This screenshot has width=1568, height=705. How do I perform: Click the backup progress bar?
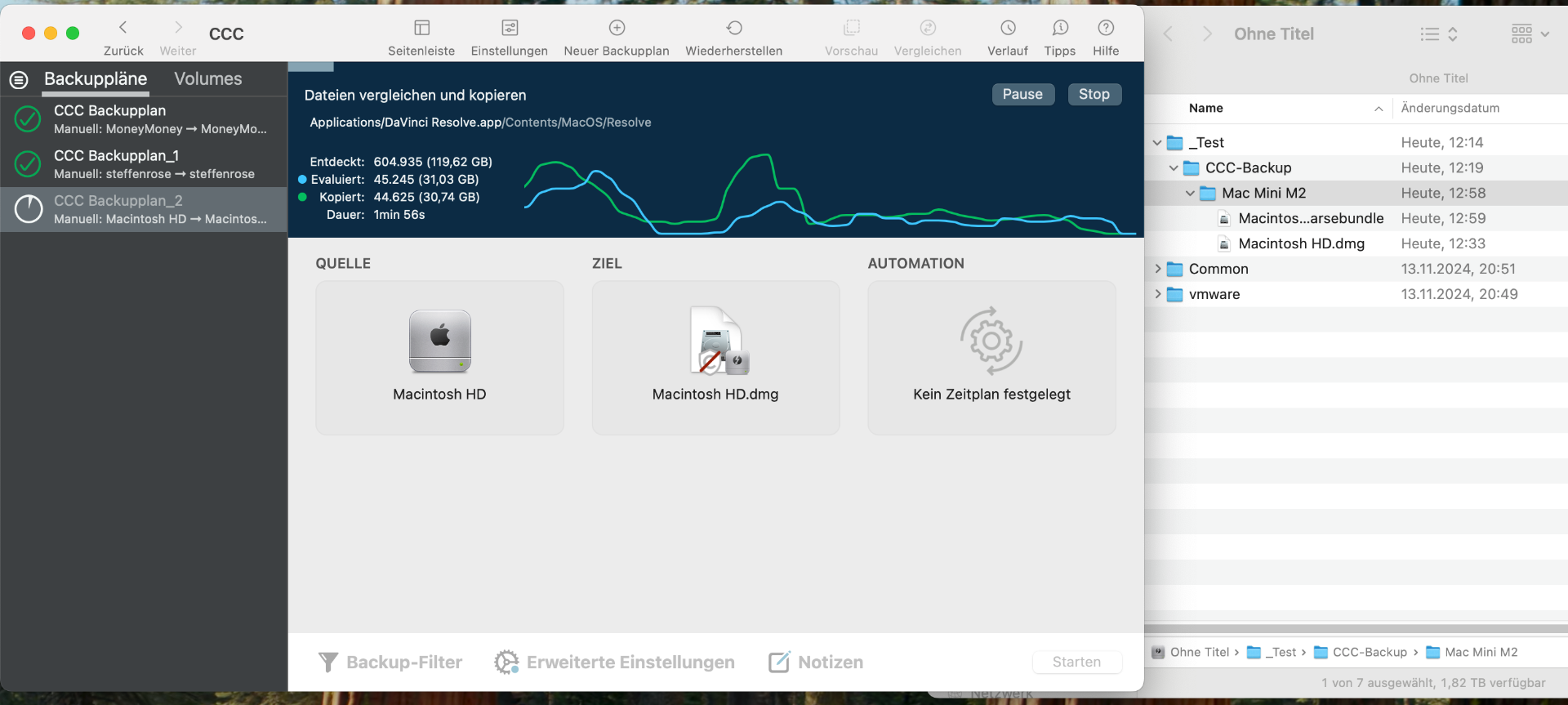pos(715,66)
